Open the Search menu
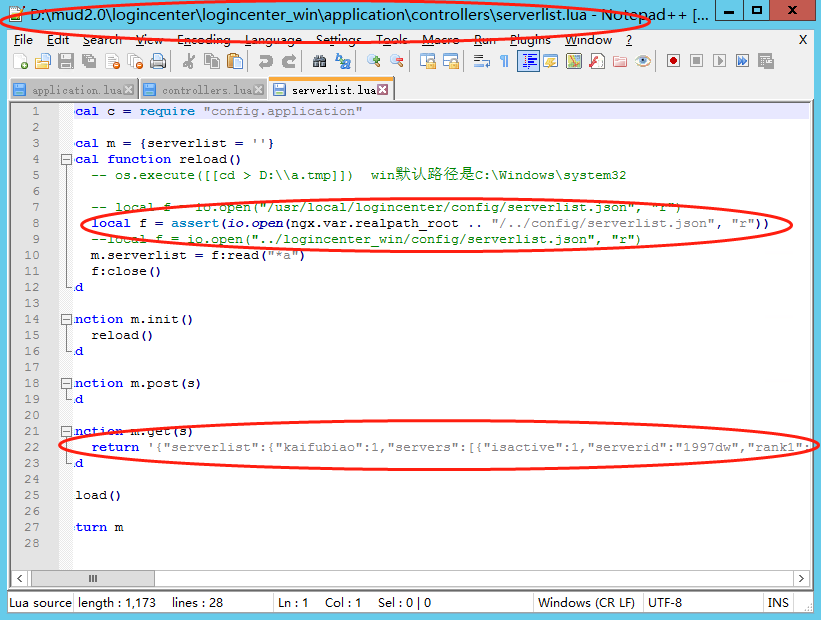Image resolution: width=821 pixels, height=620 pixels. tap(102, 40)
